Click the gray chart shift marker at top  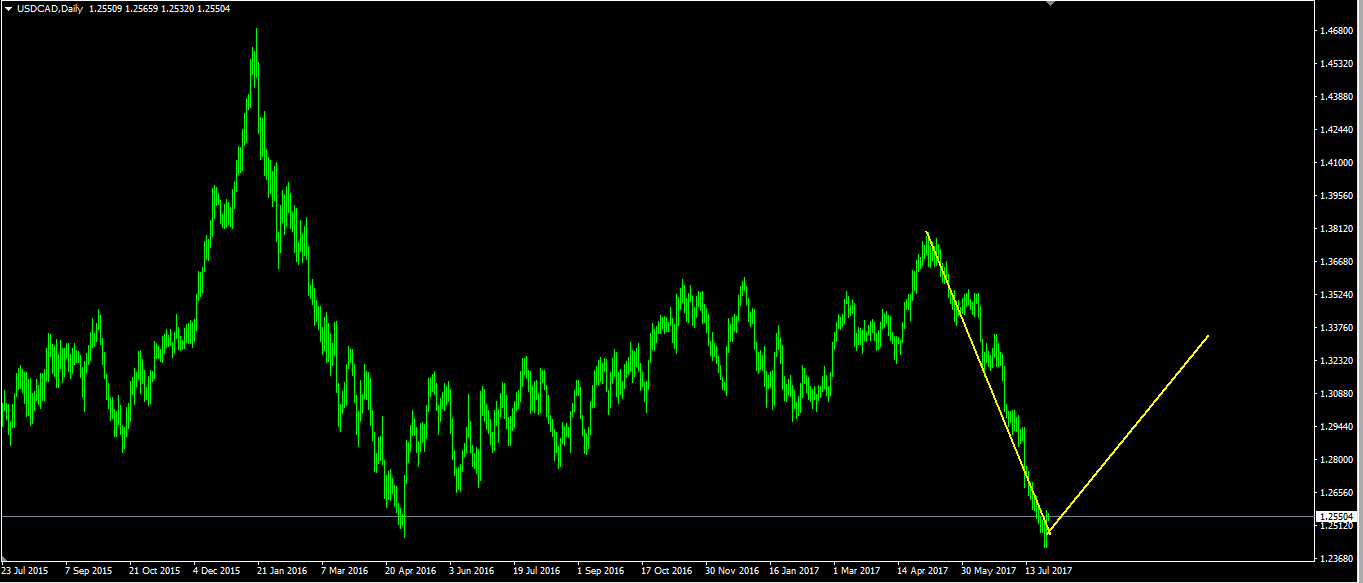pos(1049,3)
